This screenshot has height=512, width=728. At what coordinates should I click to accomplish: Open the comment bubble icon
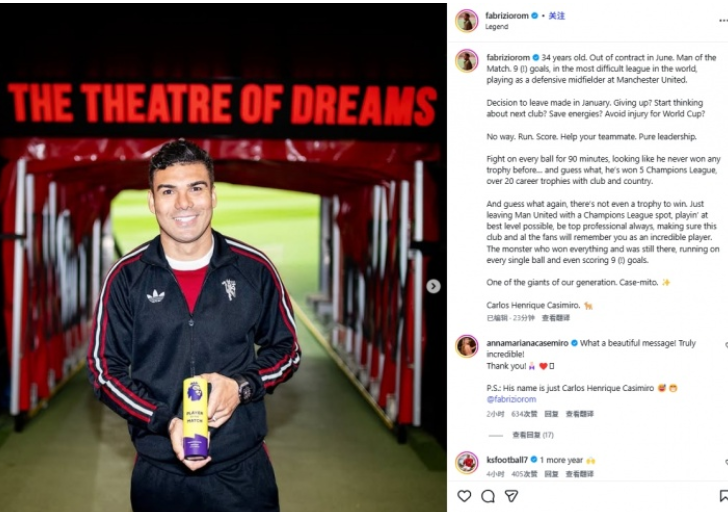click(488, 496)
